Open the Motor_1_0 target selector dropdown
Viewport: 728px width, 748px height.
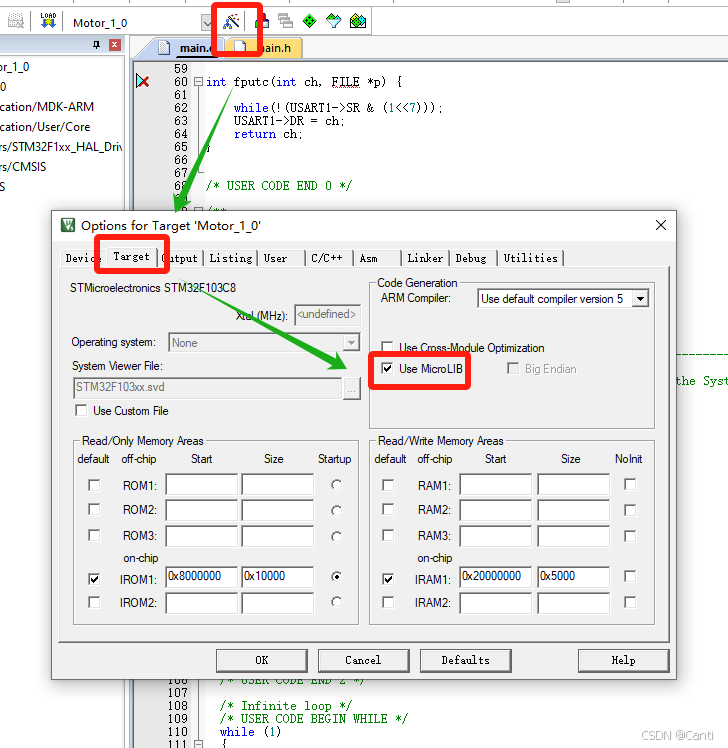pos(207,22)
